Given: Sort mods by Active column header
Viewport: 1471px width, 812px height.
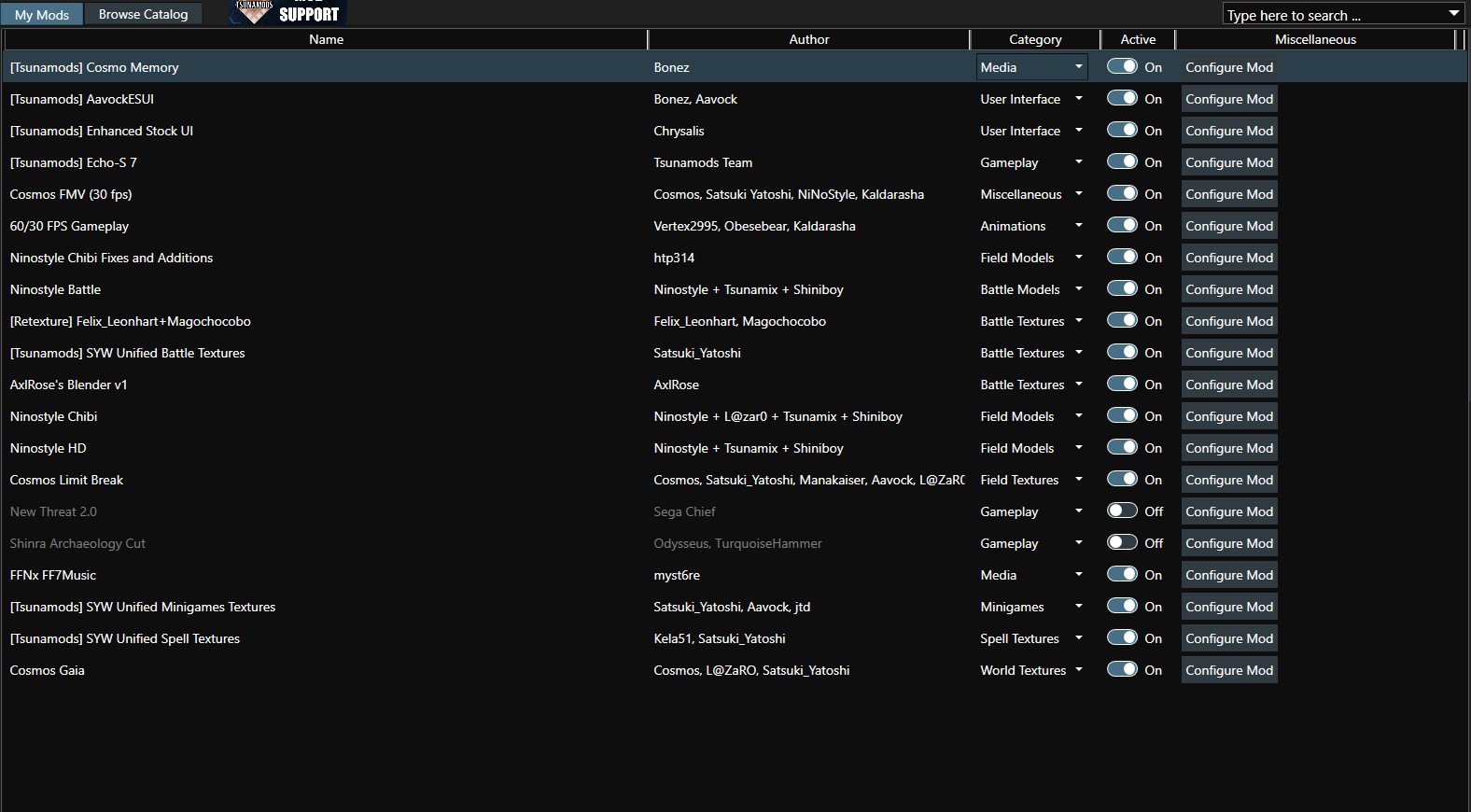Looking at the screenshot, I should coord(1138,39).
